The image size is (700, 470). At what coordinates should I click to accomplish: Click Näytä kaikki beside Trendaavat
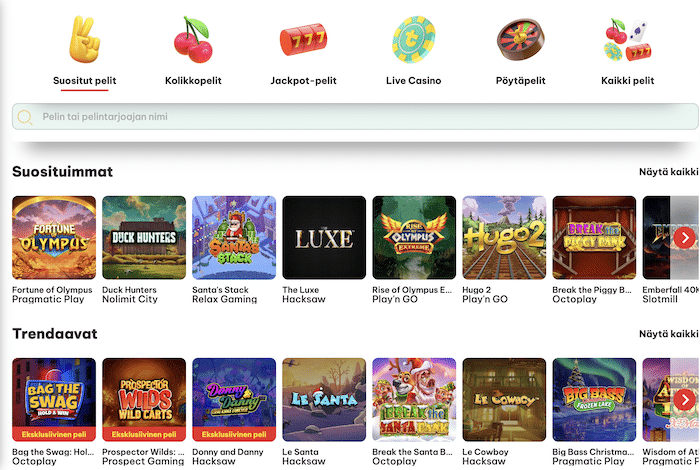[669, 334]
